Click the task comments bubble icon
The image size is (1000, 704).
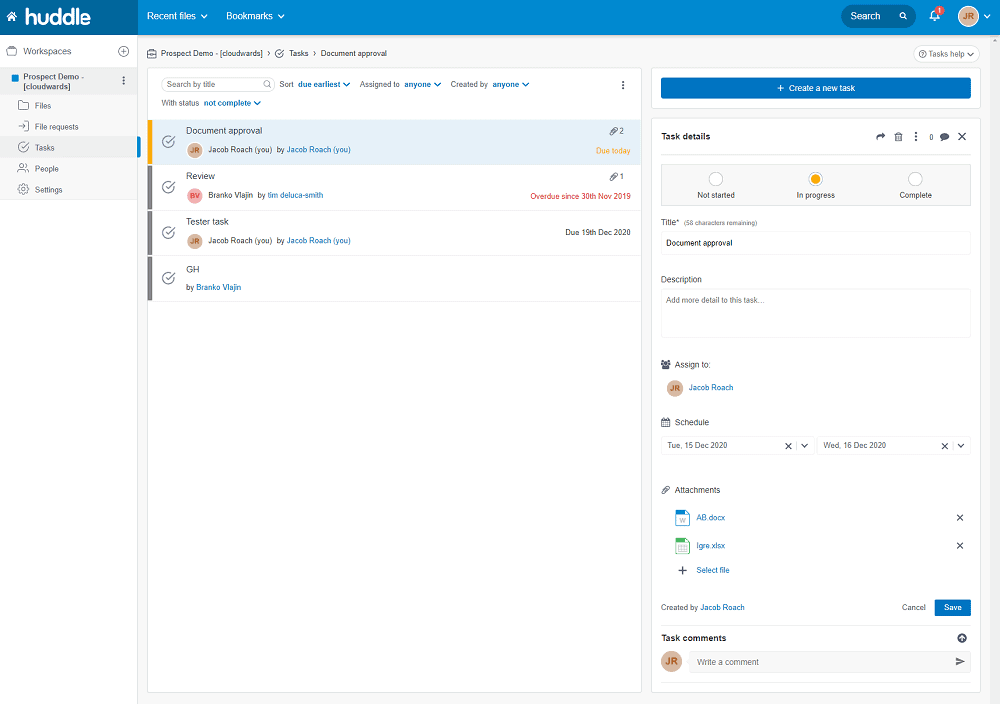[x=945, y=136]
